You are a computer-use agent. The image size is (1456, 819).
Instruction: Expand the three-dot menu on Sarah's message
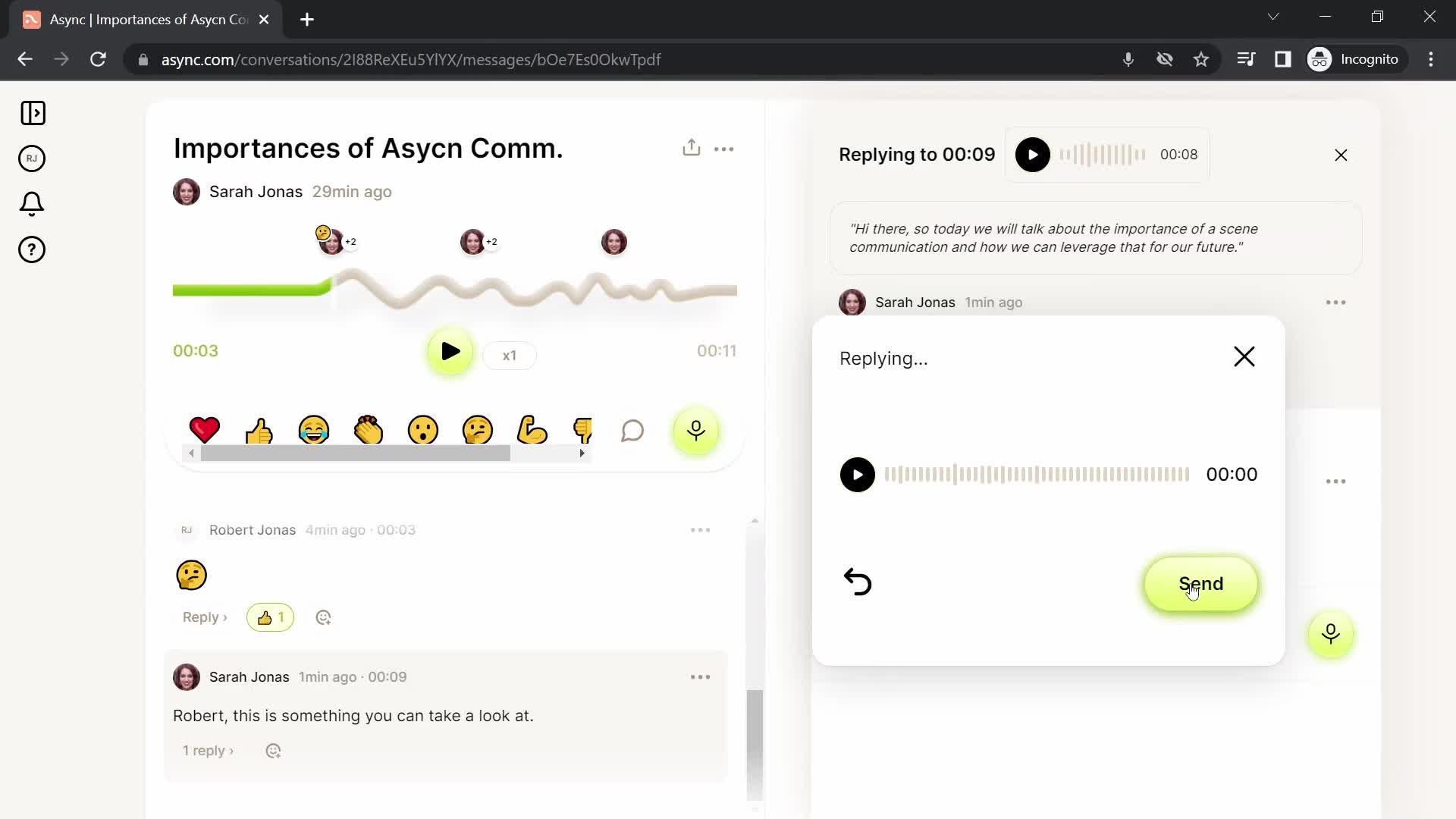[x=700, y=677]
